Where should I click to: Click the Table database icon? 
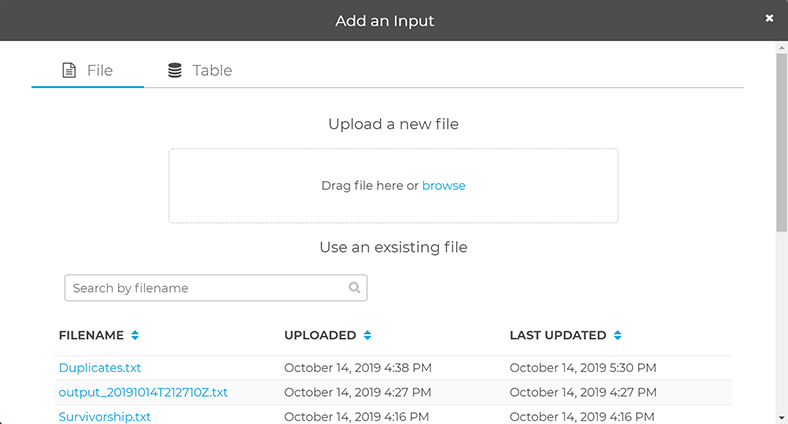pyautogui.click(x=175, y=71)
